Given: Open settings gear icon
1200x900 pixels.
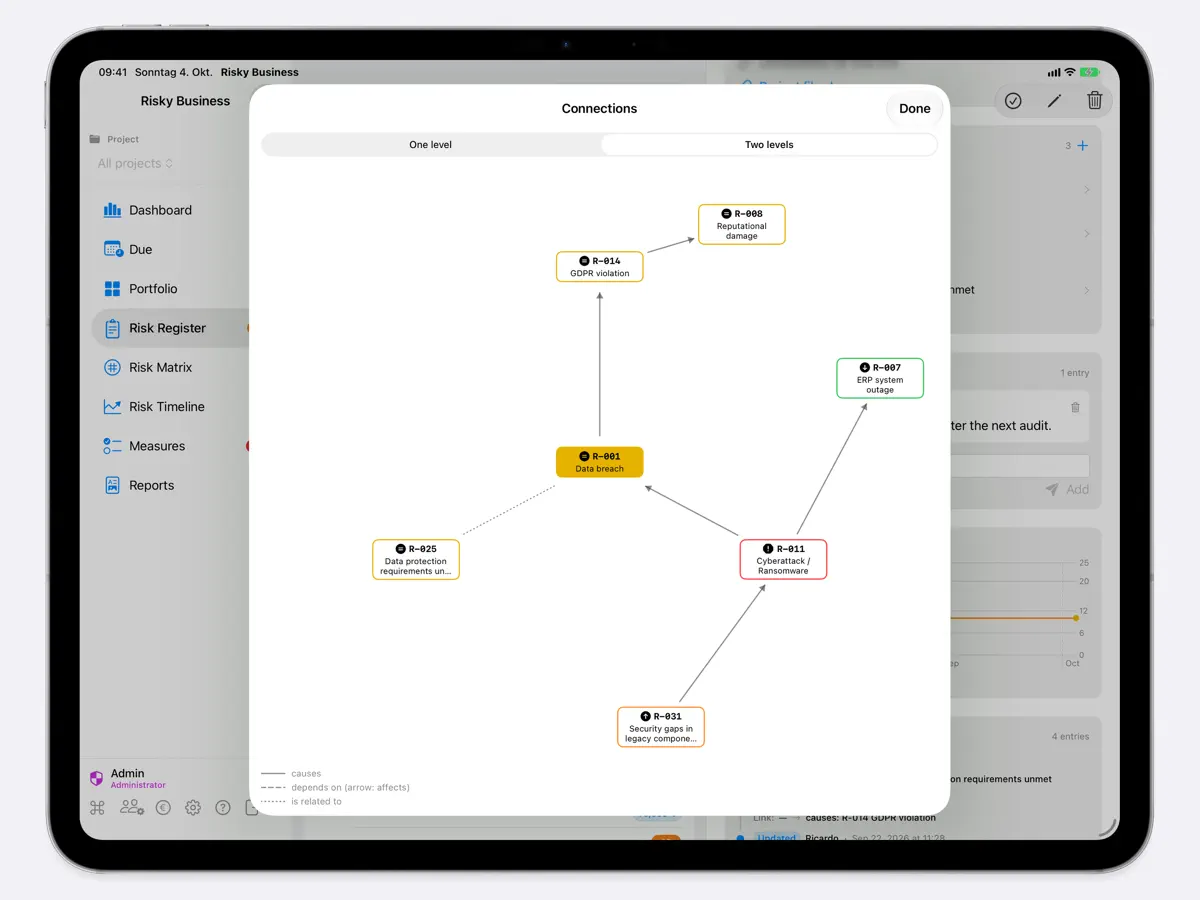Looking at the screenshot, I should (x=193, y=808).
